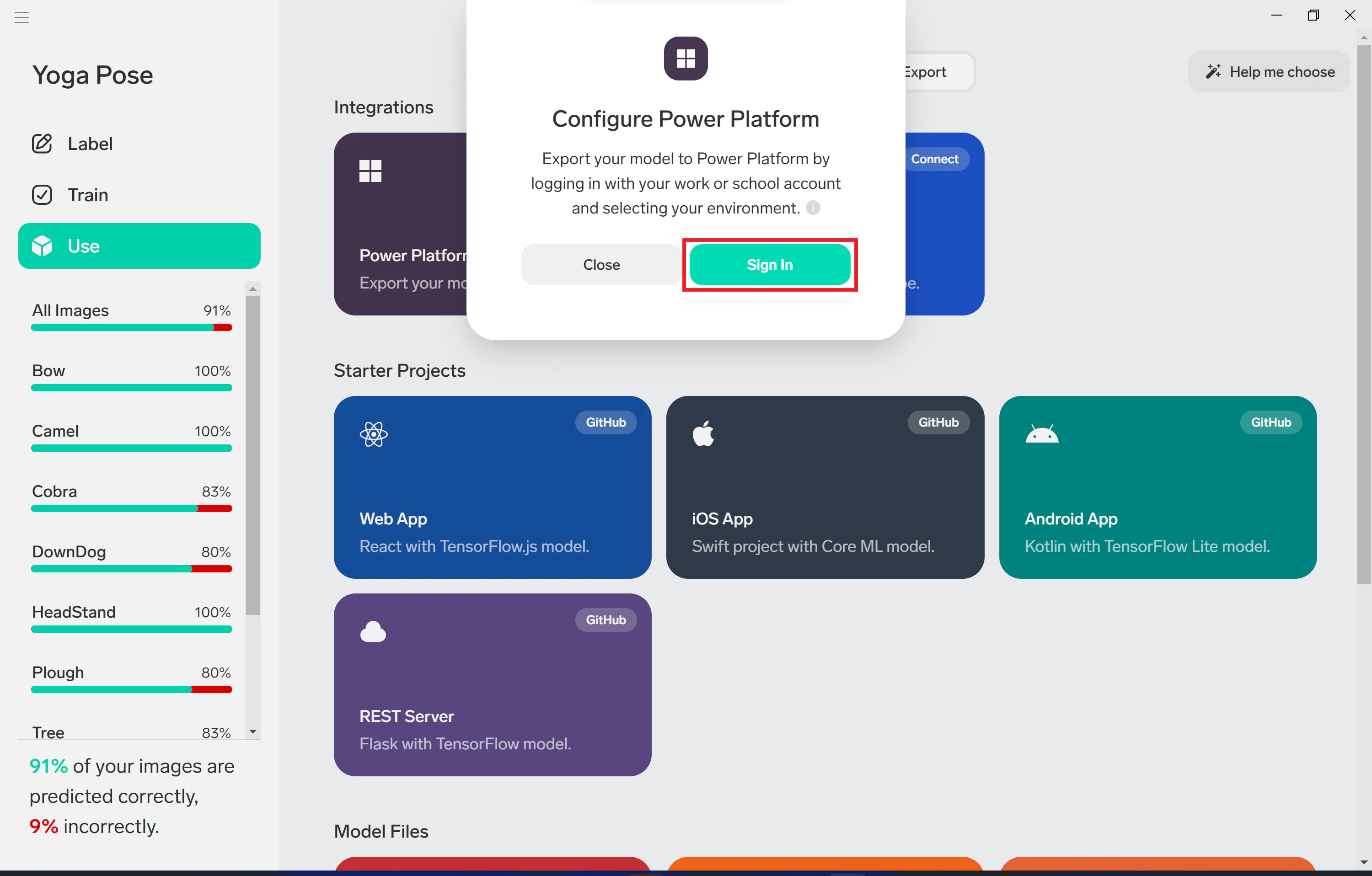Image resolution: width=1372 pixels, height=876 pixels.
Task: Click the Camel accuracy progress bar
Action: pos(132,448)
